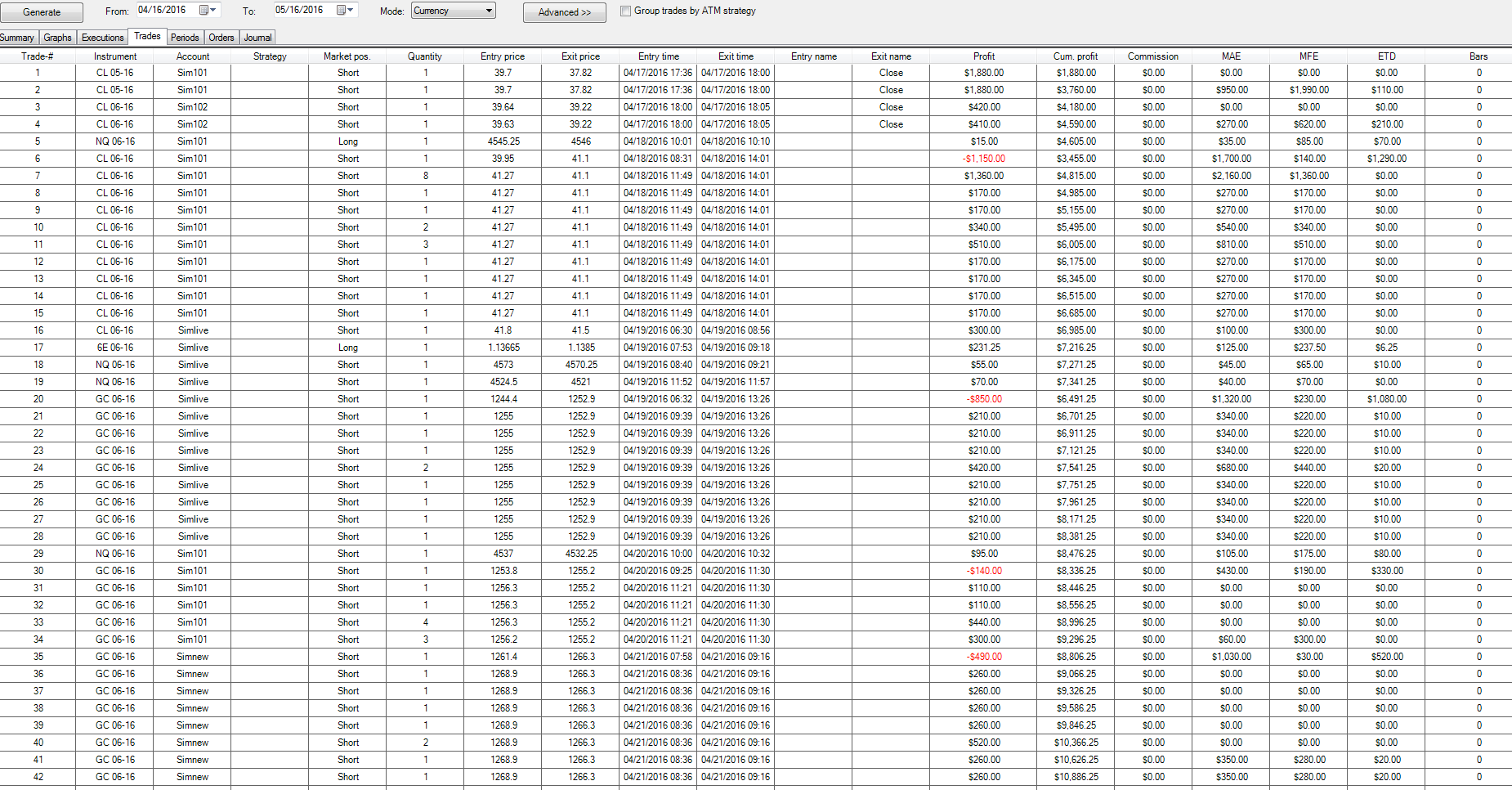Click the Long position cell for trade 5
Viewport: 1512px width, 790px height.
tap(348, 141)
